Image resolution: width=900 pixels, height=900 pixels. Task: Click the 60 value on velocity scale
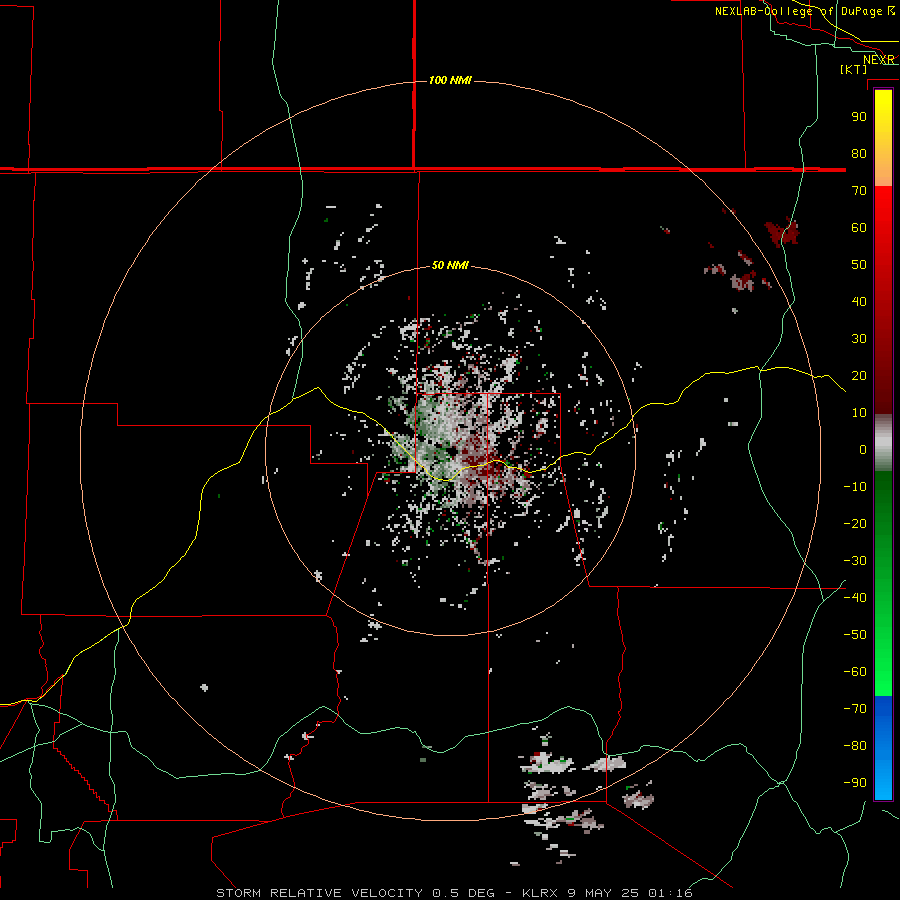click(x=859, y=227)
